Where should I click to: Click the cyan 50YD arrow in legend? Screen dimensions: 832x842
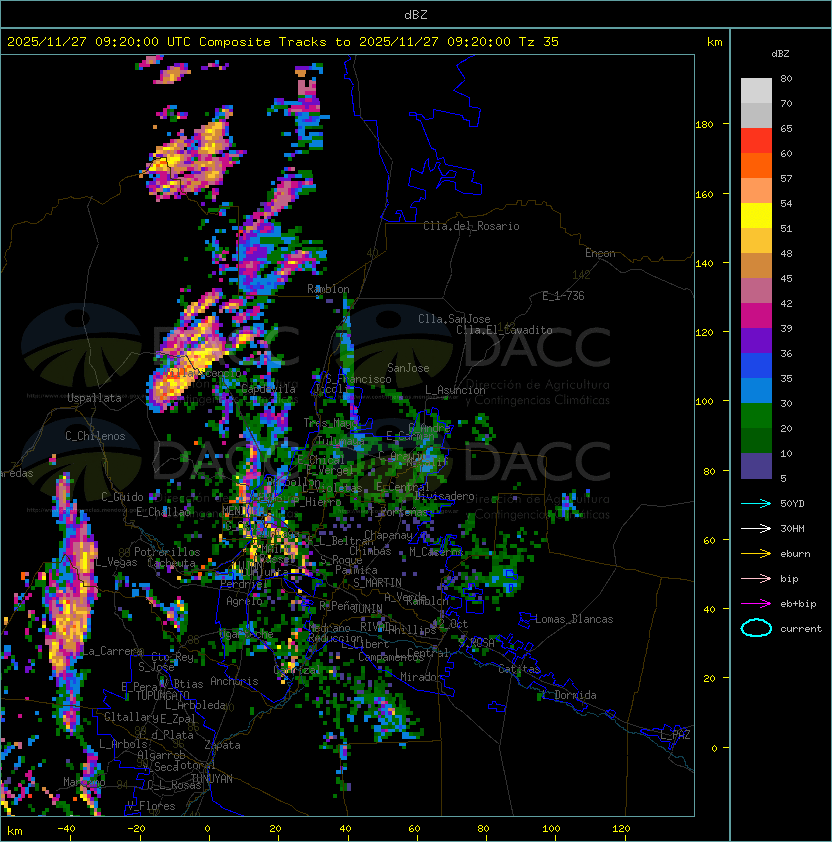[x=756, y=503]
